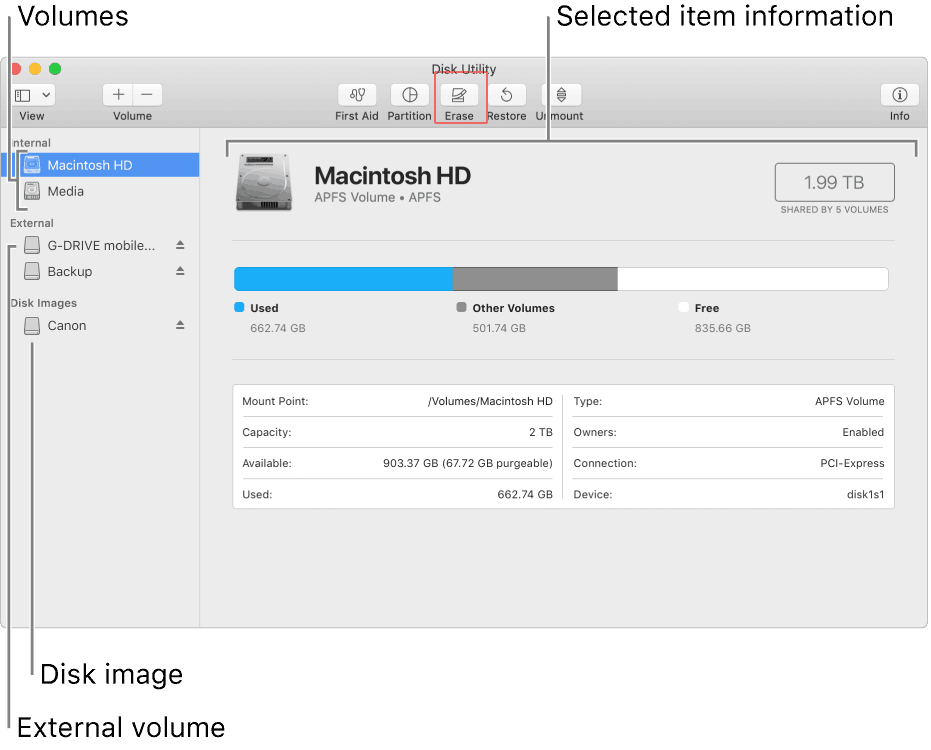Click the gray Other Volumes legend swatch
Screen dimensions: 931x750
(x=461, y=307)
